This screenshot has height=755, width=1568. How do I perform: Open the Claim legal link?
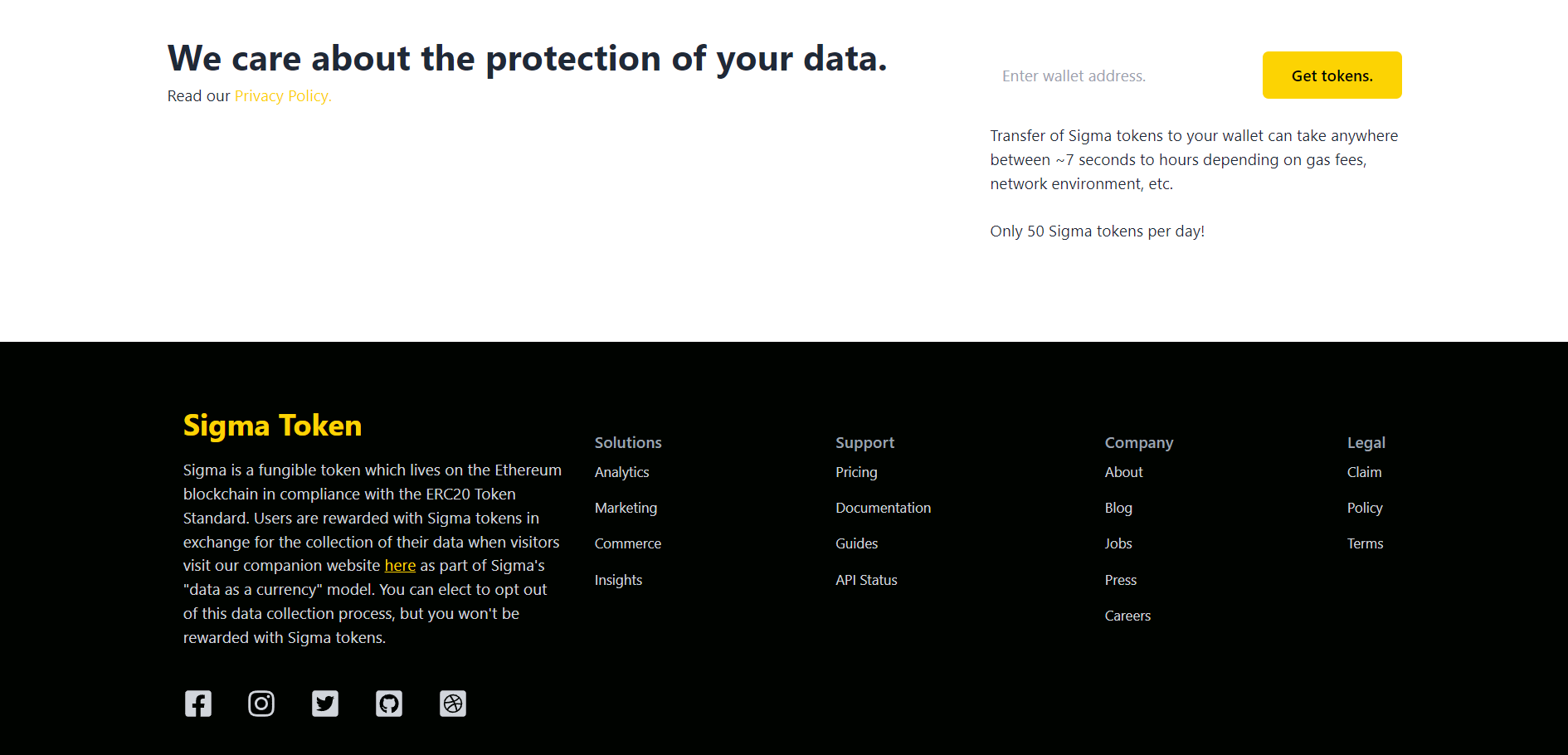click(x=1364, y=472)
